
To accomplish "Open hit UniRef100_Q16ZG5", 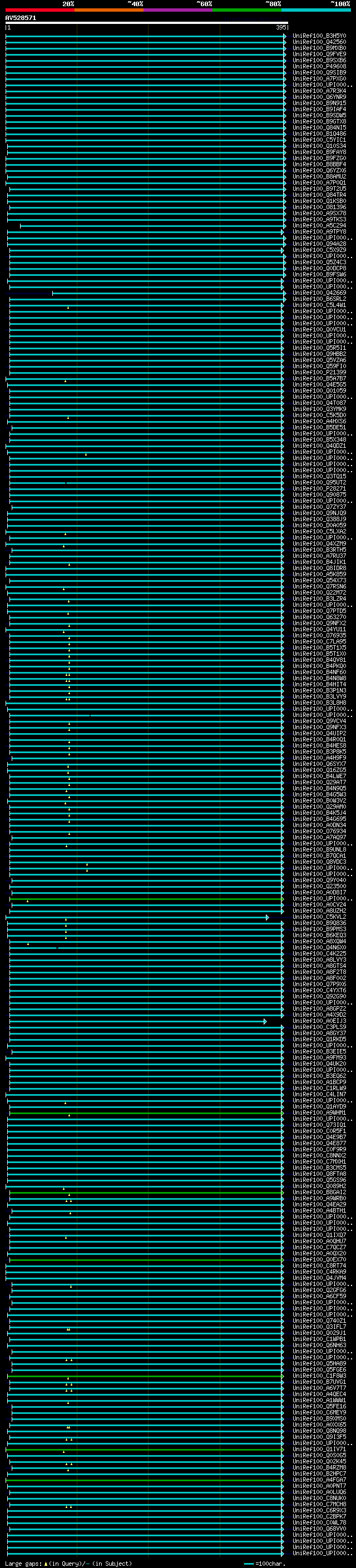I will [319, 770].
